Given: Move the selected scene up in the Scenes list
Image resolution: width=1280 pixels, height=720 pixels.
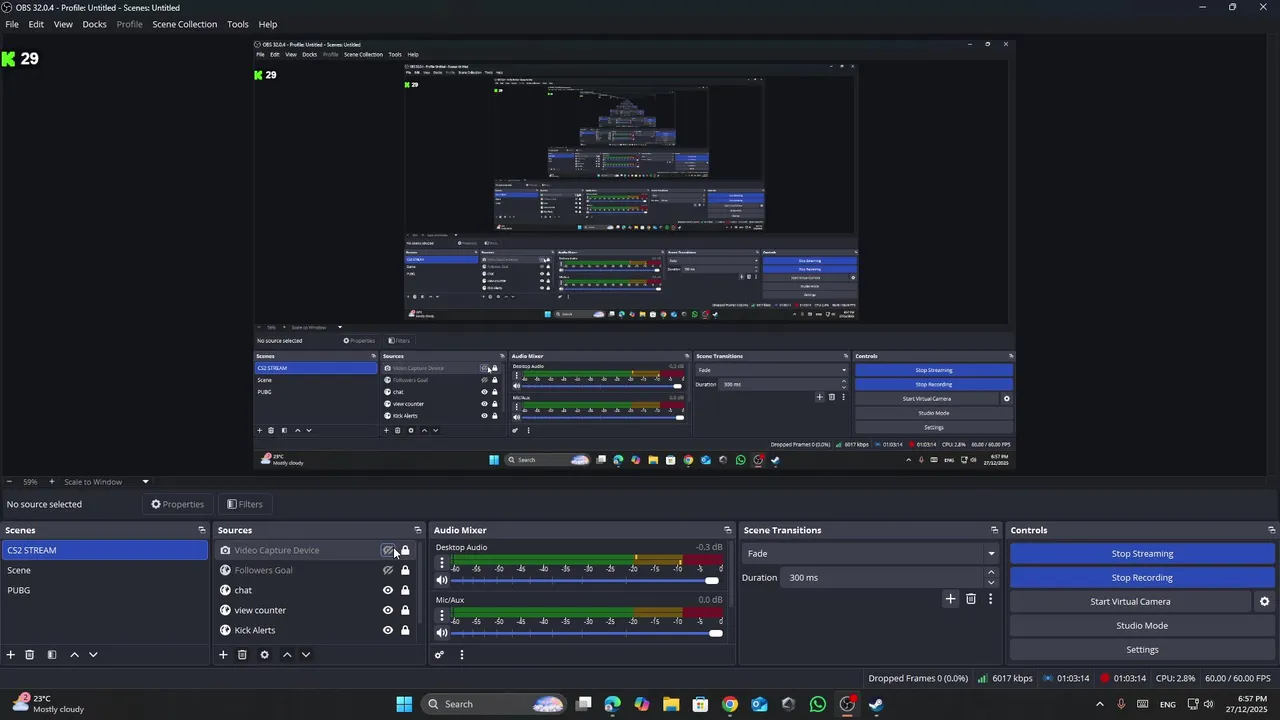Looking at the screenshot, I should pos(74,655).
